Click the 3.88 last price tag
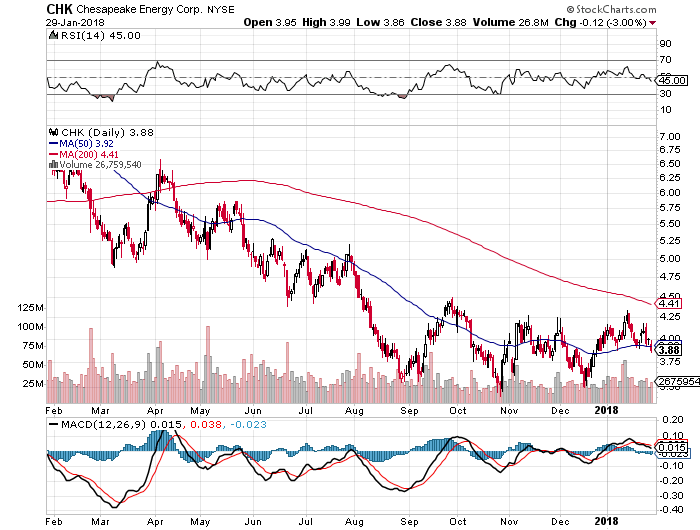Viewport: 700px width, 530px height. [x=668, y=350]
